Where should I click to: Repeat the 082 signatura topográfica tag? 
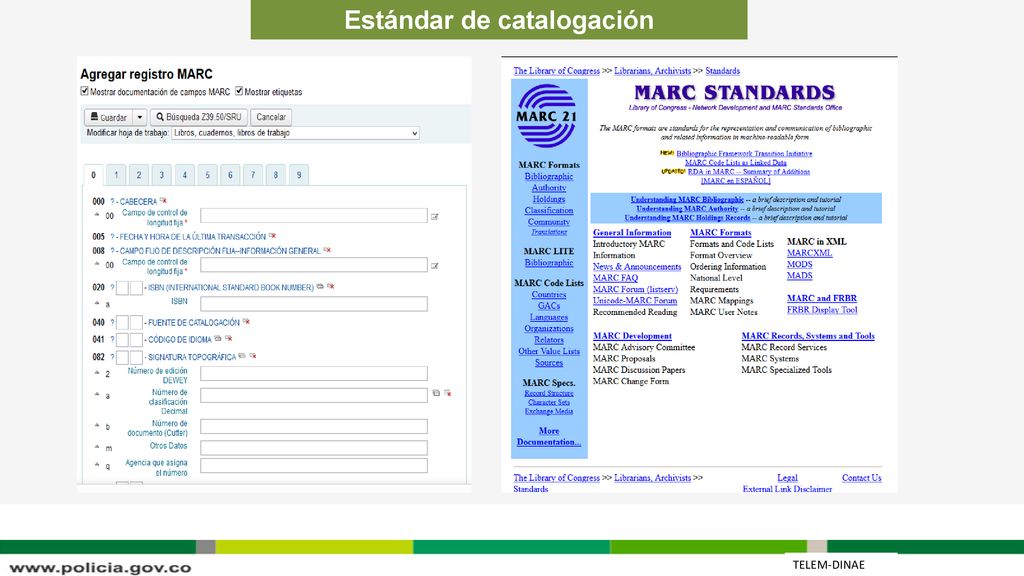tap(242, 356)
